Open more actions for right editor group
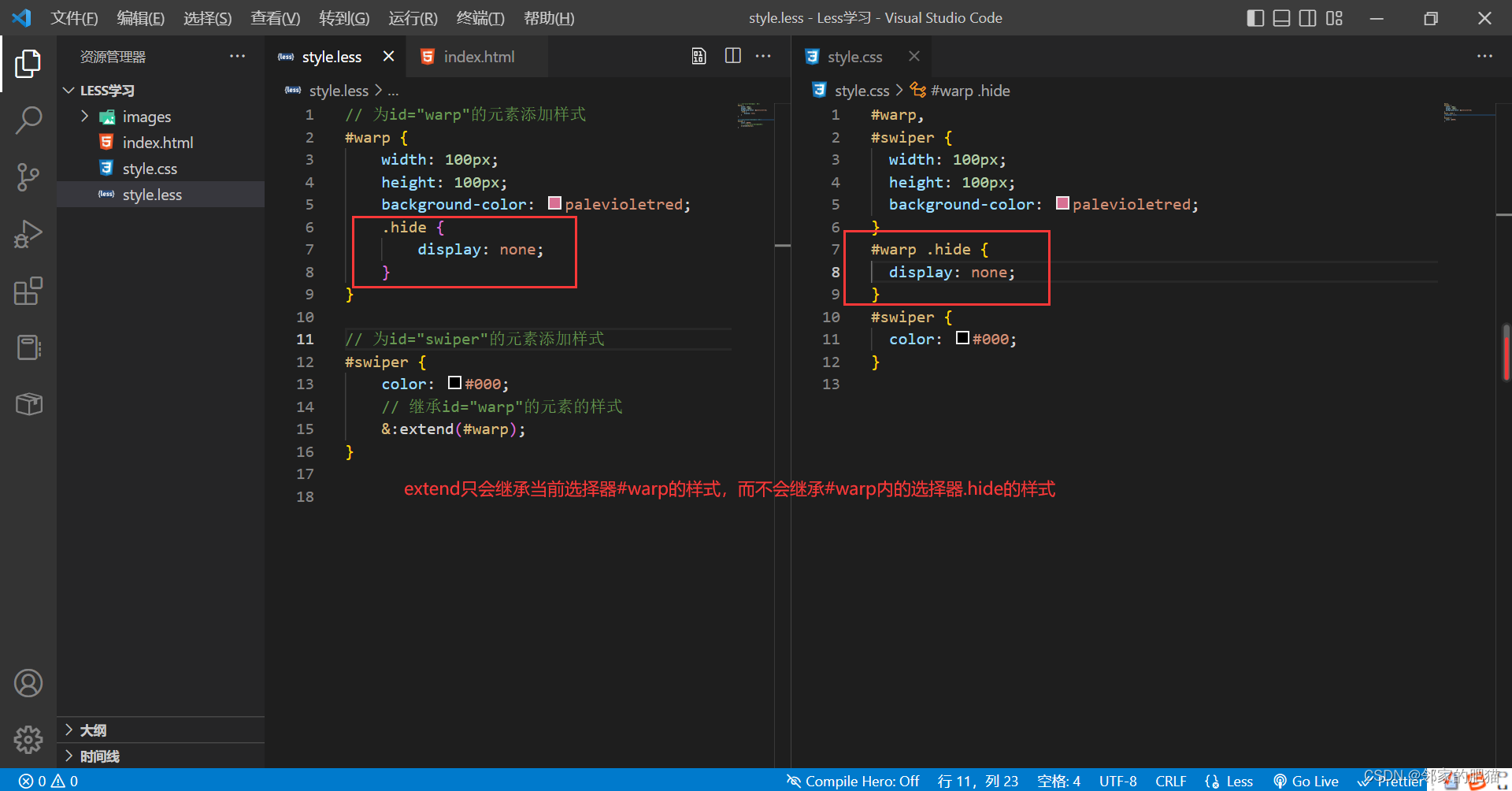 (1484, 56)
